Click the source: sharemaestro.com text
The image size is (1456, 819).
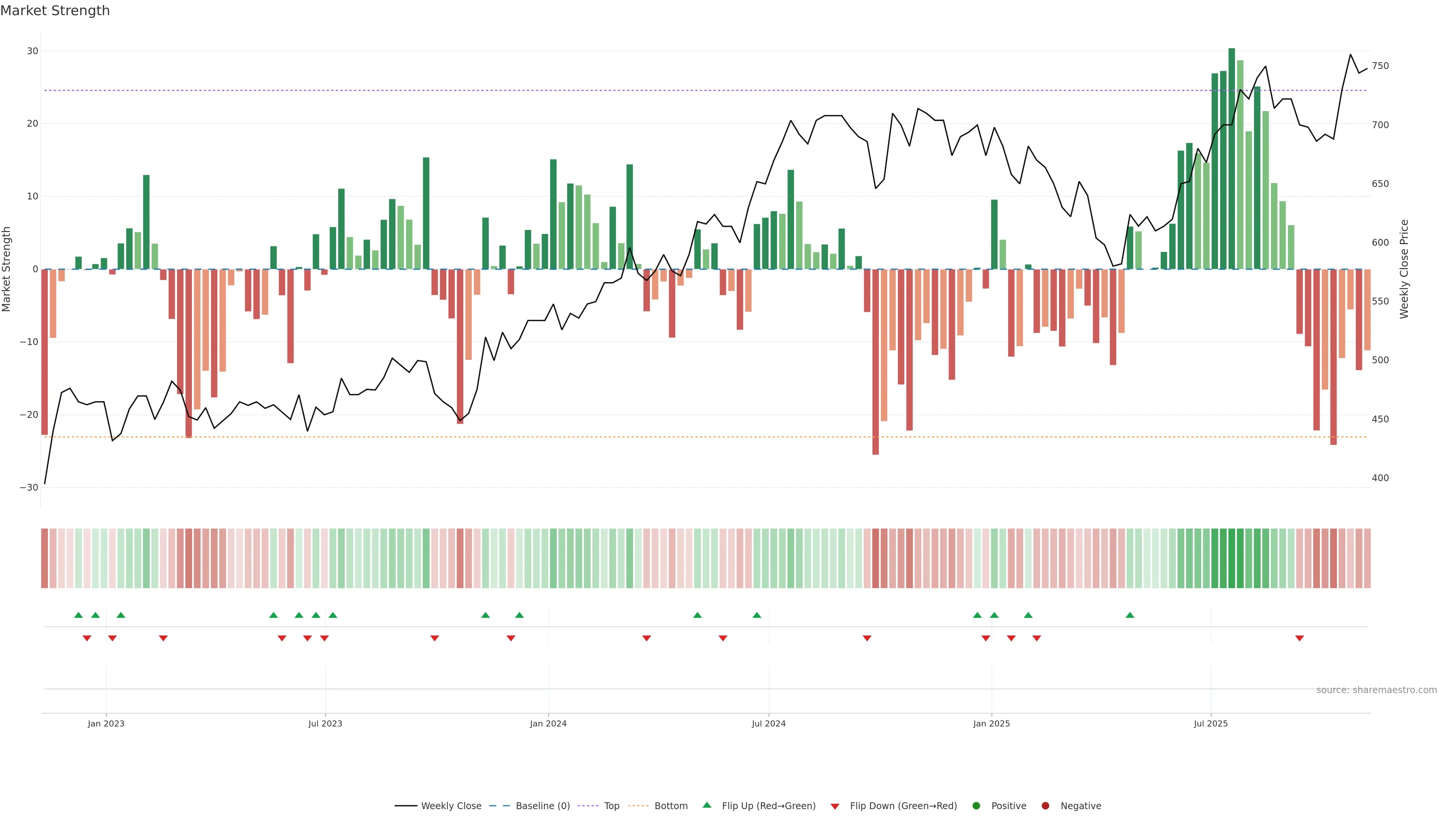(x=1376, y=690)
